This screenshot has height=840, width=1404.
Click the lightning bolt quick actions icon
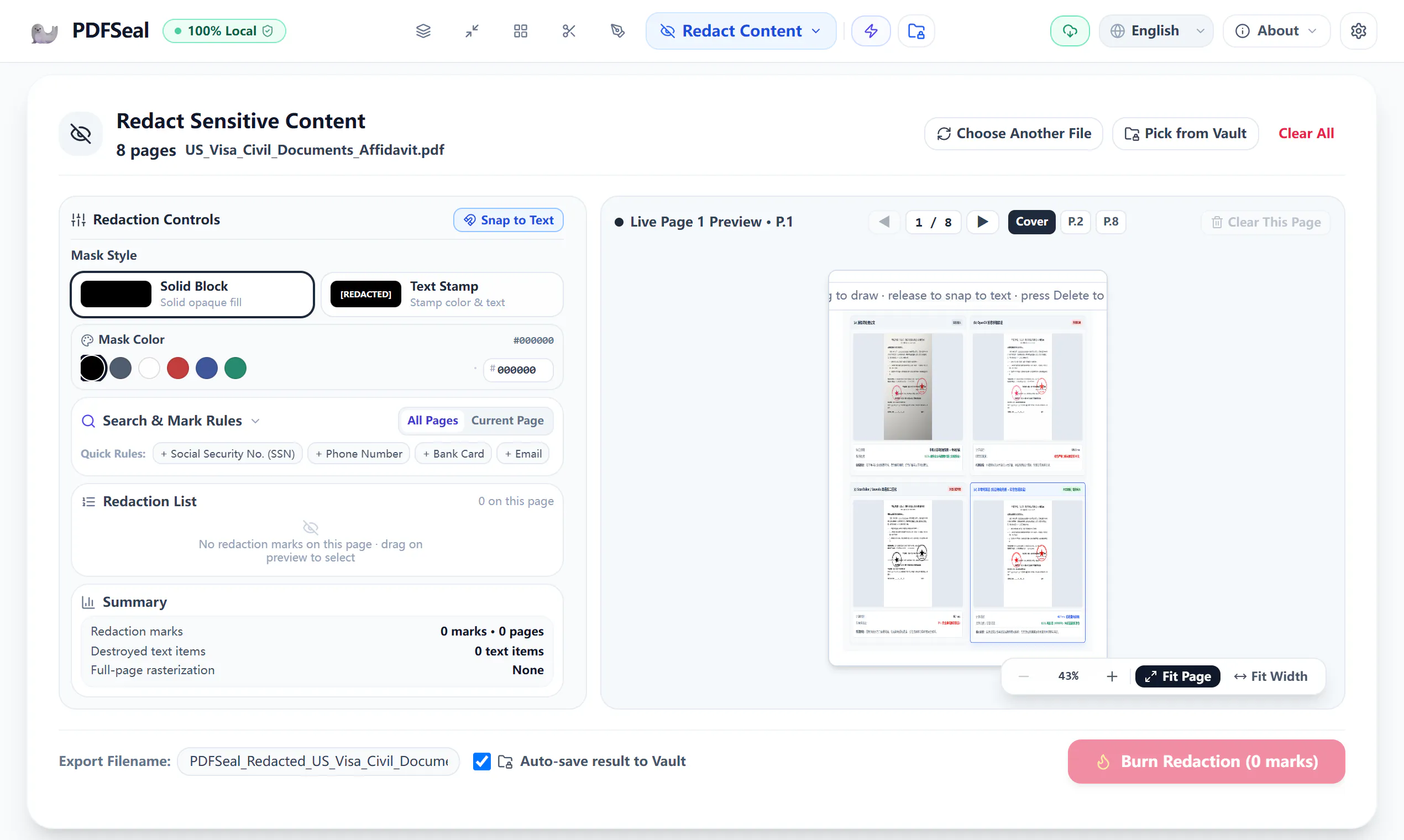tap(871, 31)
